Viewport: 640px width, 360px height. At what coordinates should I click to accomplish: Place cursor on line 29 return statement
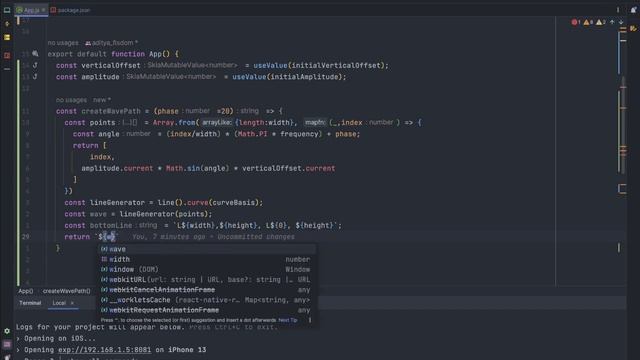[77, 237]
